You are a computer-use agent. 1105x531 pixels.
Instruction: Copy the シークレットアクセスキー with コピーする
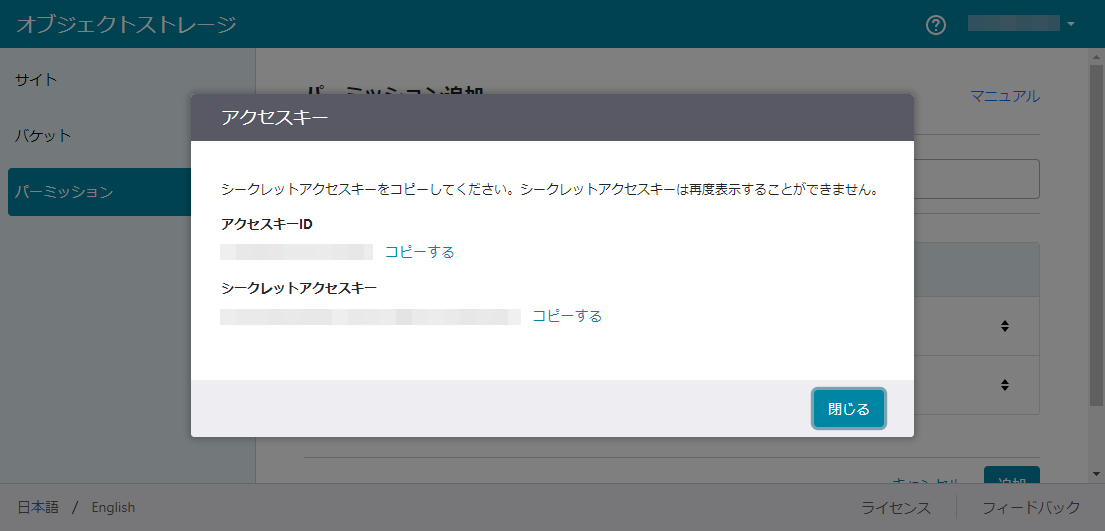(x=567, y=316)
